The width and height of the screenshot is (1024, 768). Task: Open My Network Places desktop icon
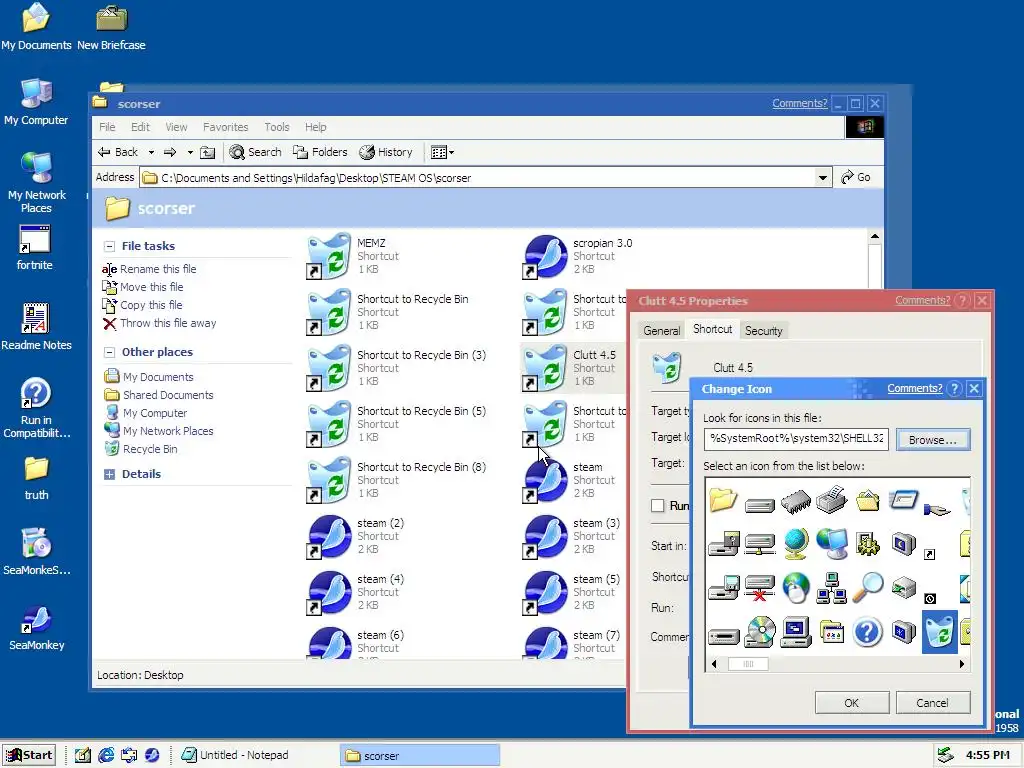(36, 182)
